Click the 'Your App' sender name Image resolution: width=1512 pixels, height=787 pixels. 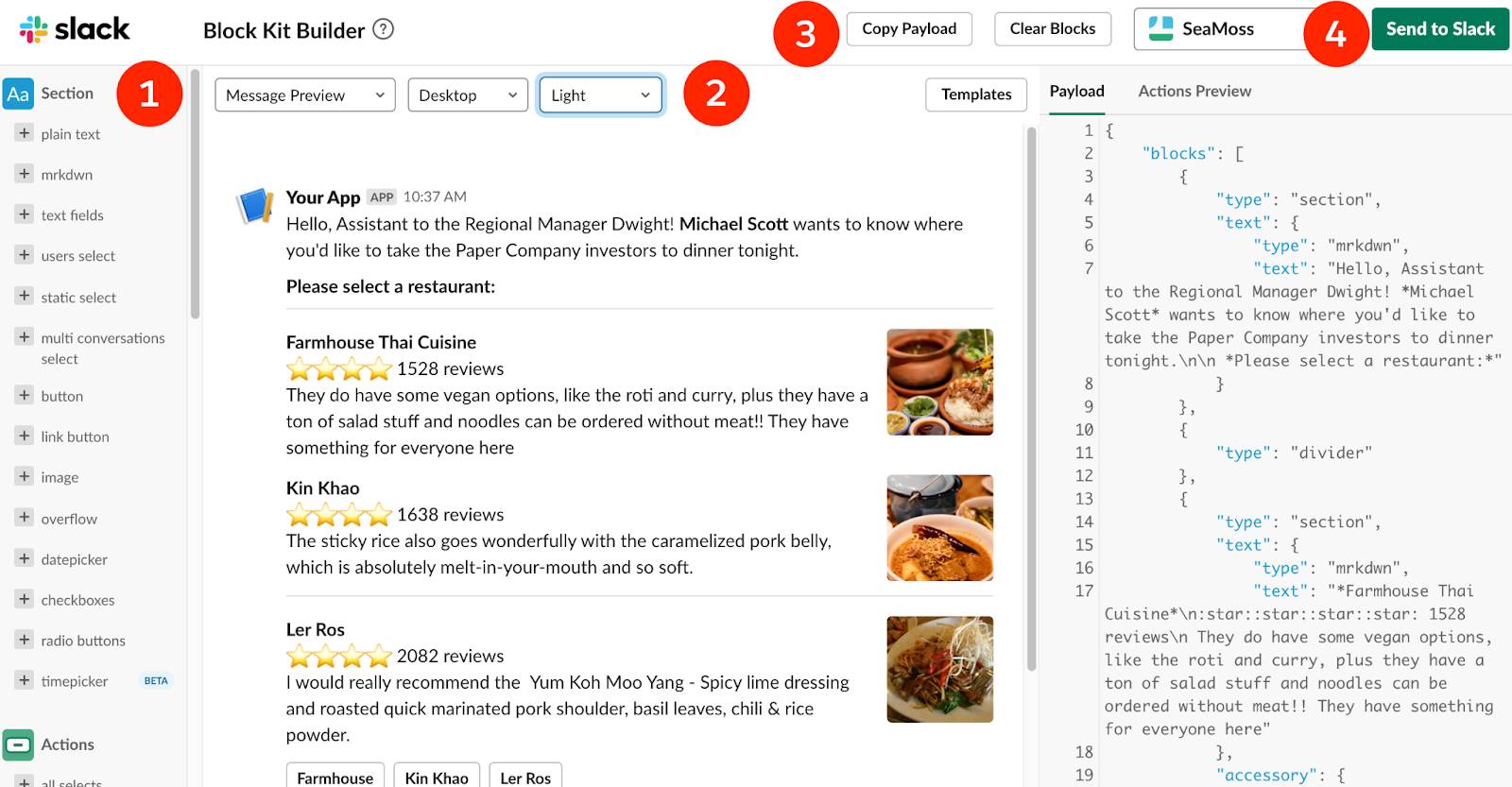click(323, 197)
